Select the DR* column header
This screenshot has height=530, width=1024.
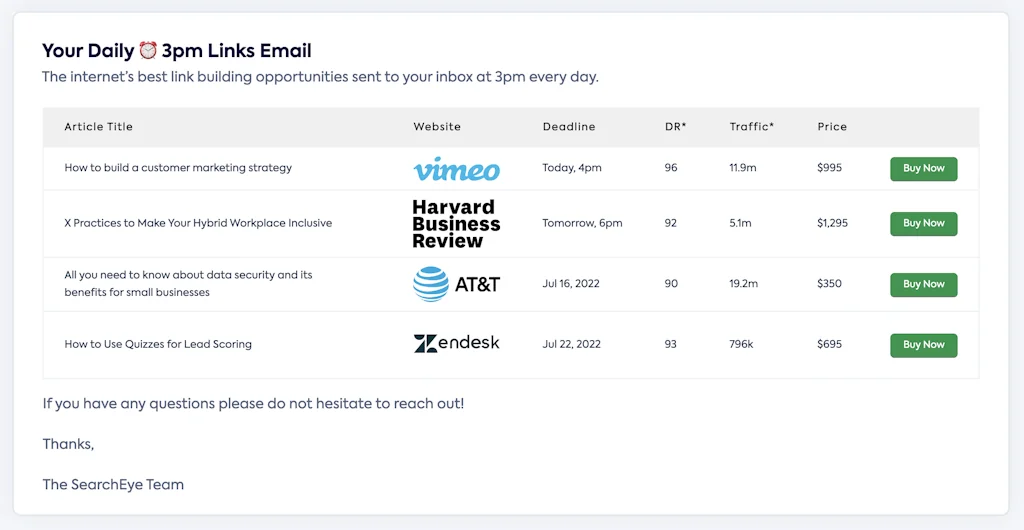pos(675,127)
